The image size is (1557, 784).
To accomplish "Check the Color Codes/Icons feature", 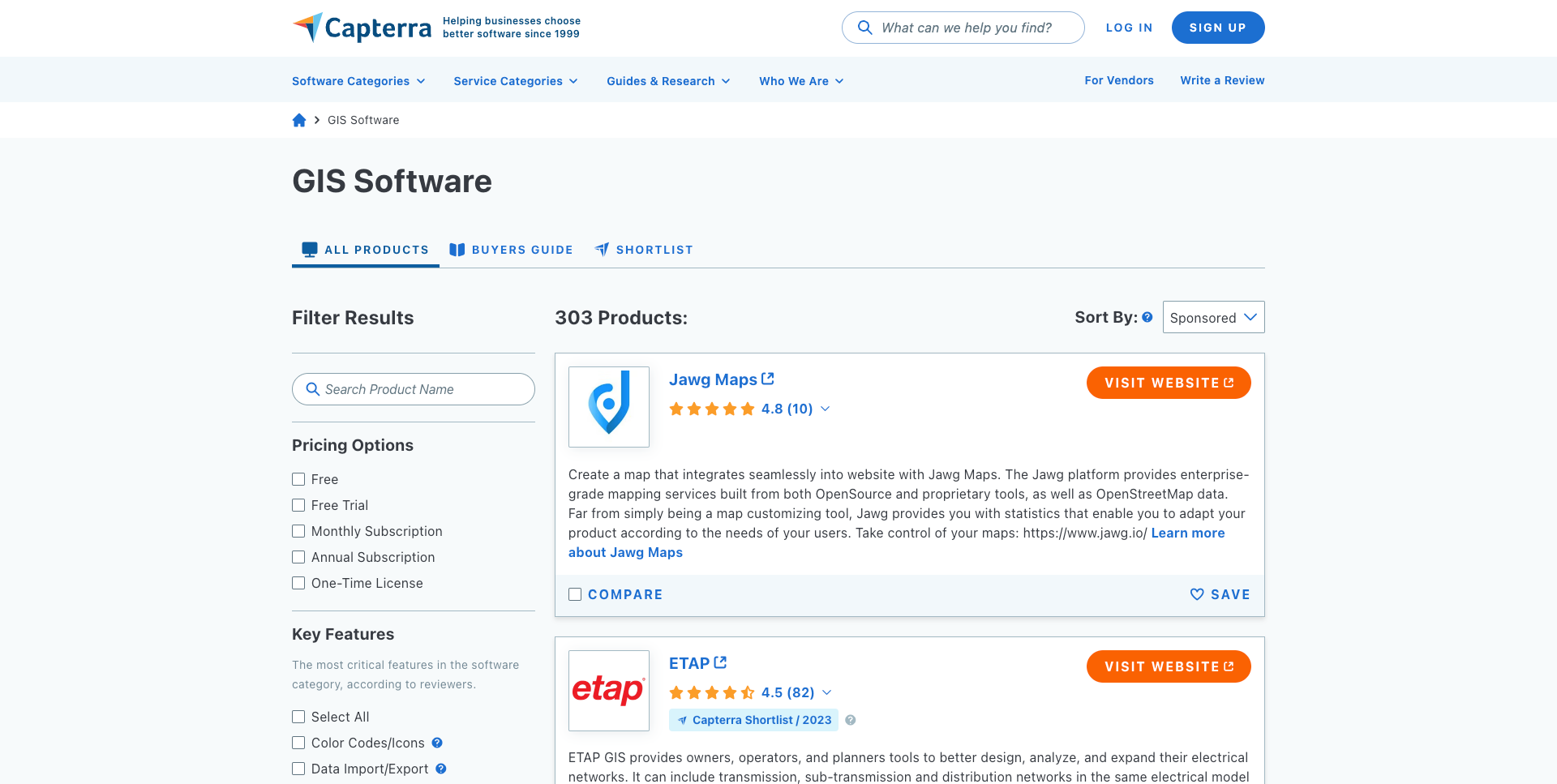I will (298, 743).
